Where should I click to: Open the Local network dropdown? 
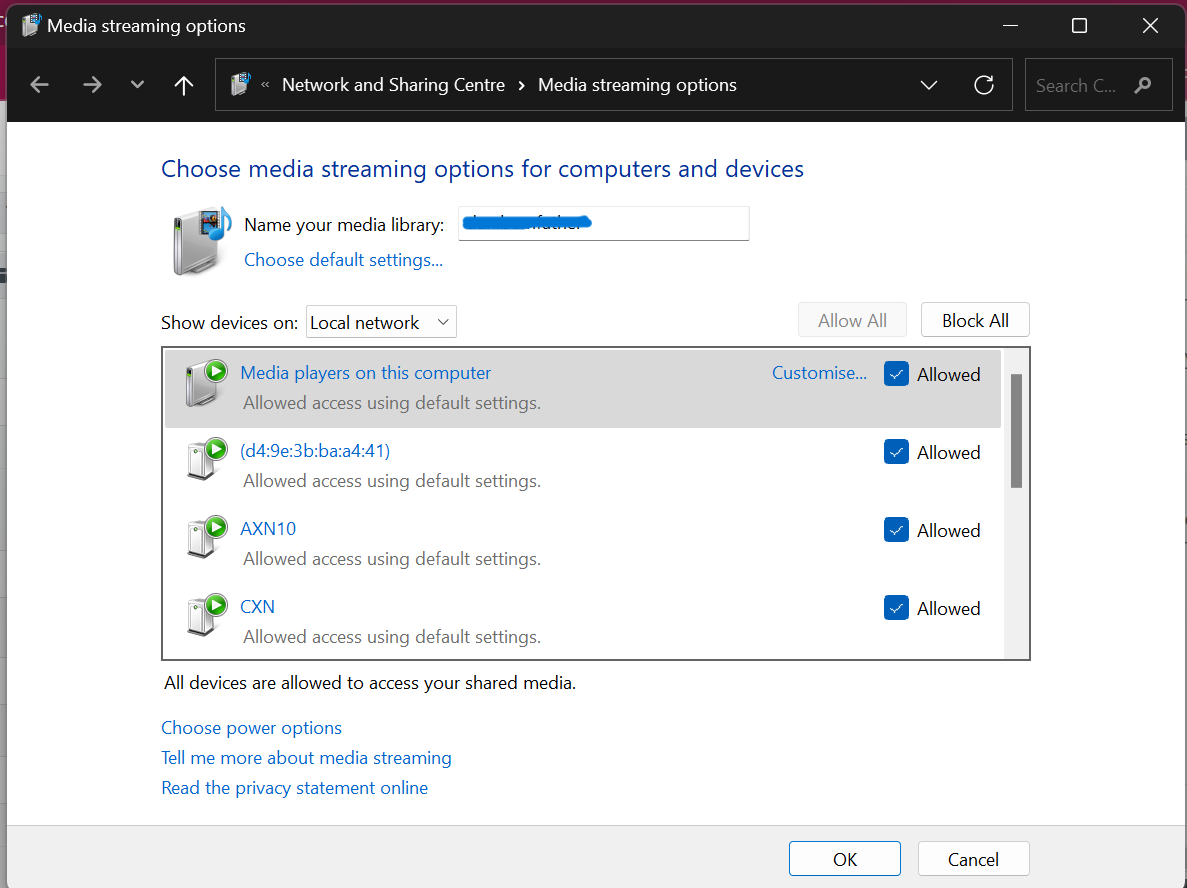pyautogui.click(x=381, y=322)
